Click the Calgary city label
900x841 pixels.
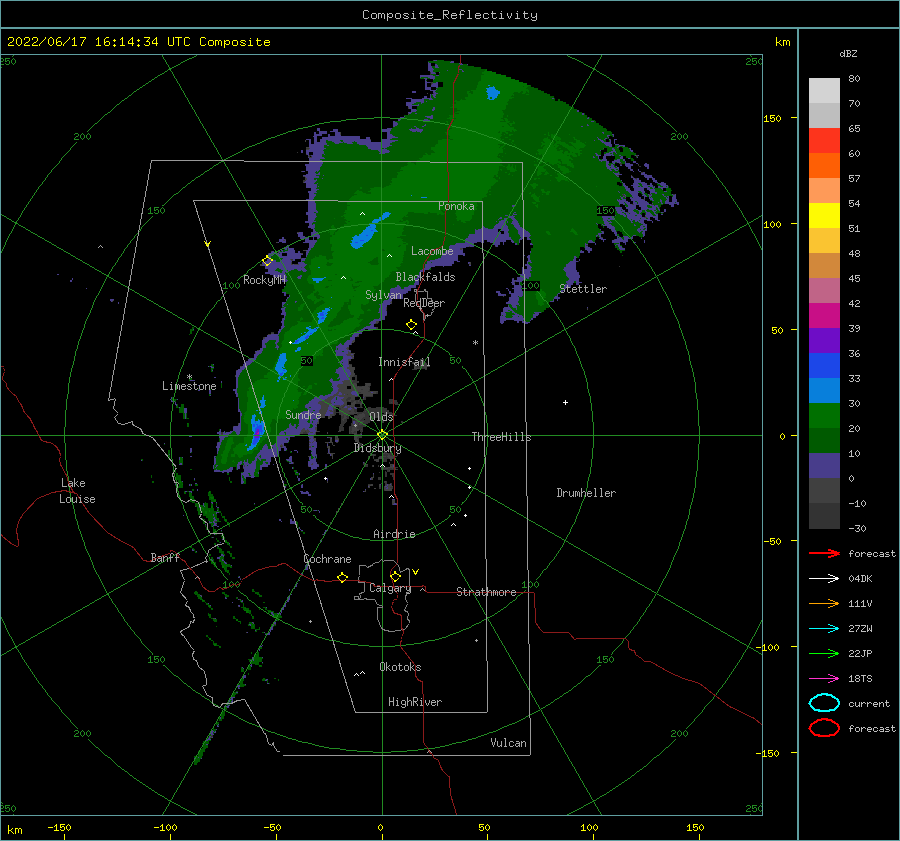[x=390, y=588]
